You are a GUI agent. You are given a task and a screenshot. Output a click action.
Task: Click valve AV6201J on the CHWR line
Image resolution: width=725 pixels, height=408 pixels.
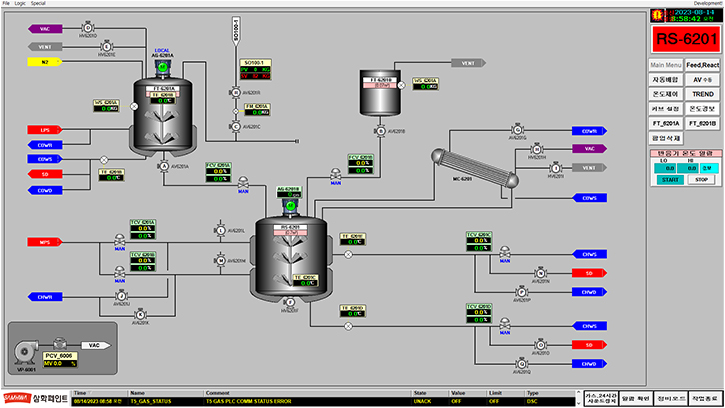pos(121,296)
